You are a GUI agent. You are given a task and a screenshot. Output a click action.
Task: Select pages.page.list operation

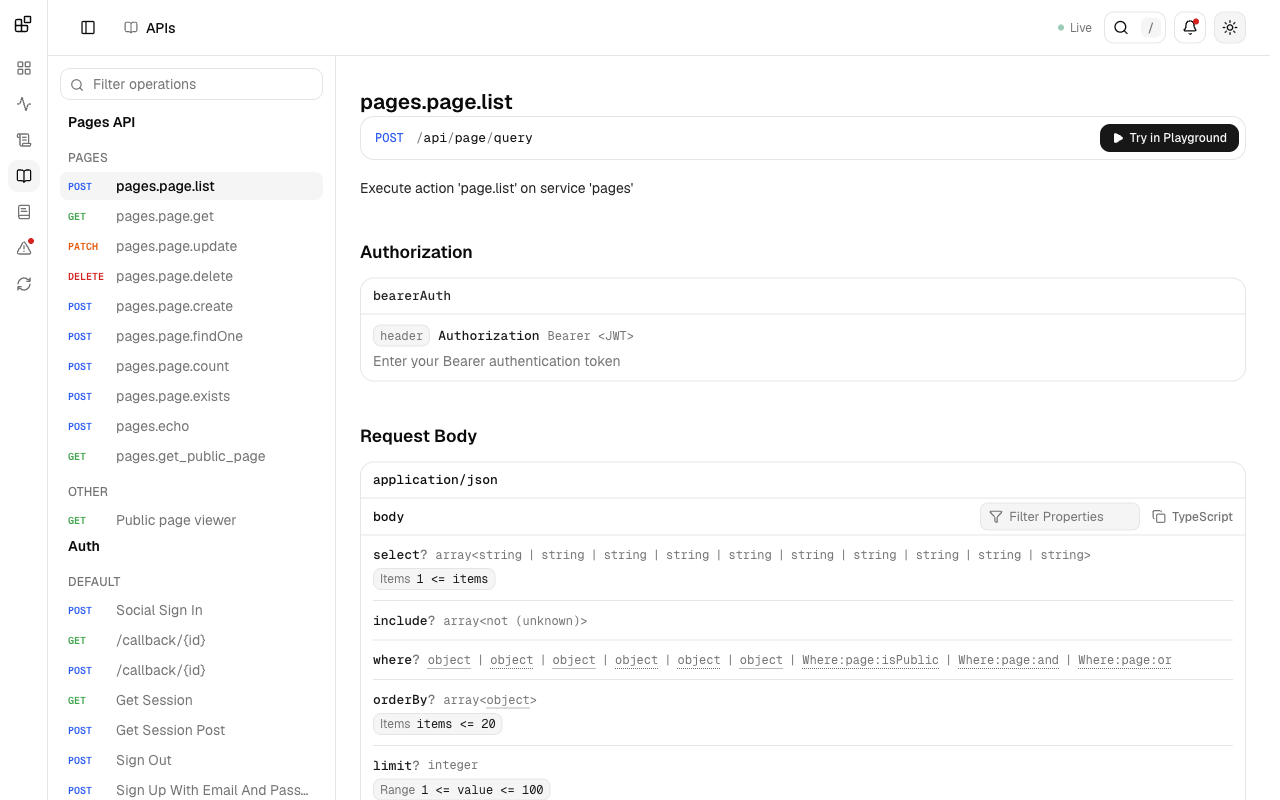192,186
